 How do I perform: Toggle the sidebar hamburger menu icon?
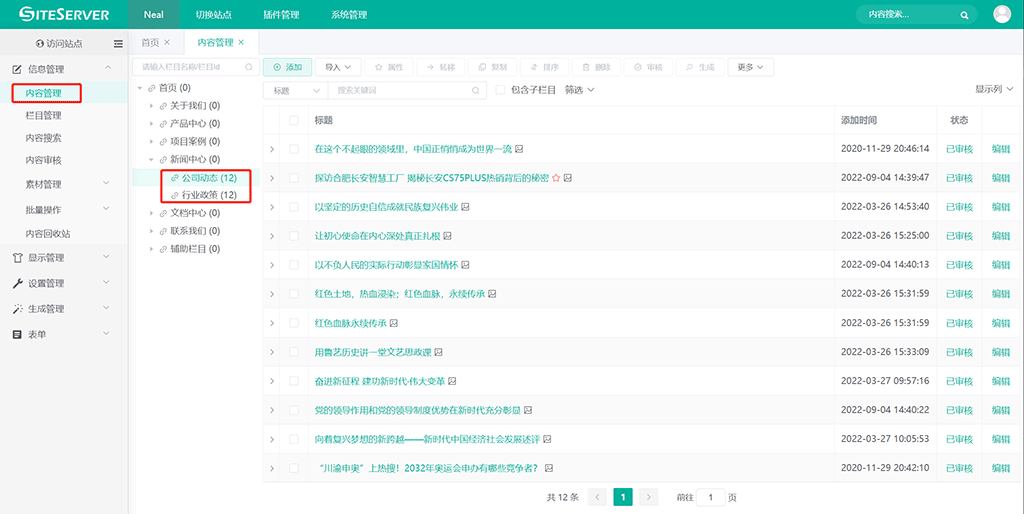118,43
